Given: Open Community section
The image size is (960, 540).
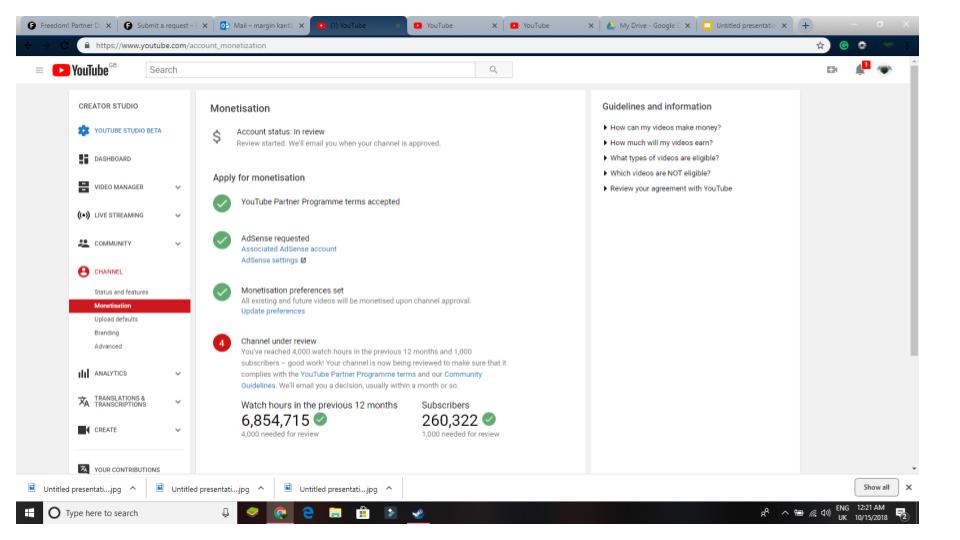Looking at the screenshot, I should [113, 243].
